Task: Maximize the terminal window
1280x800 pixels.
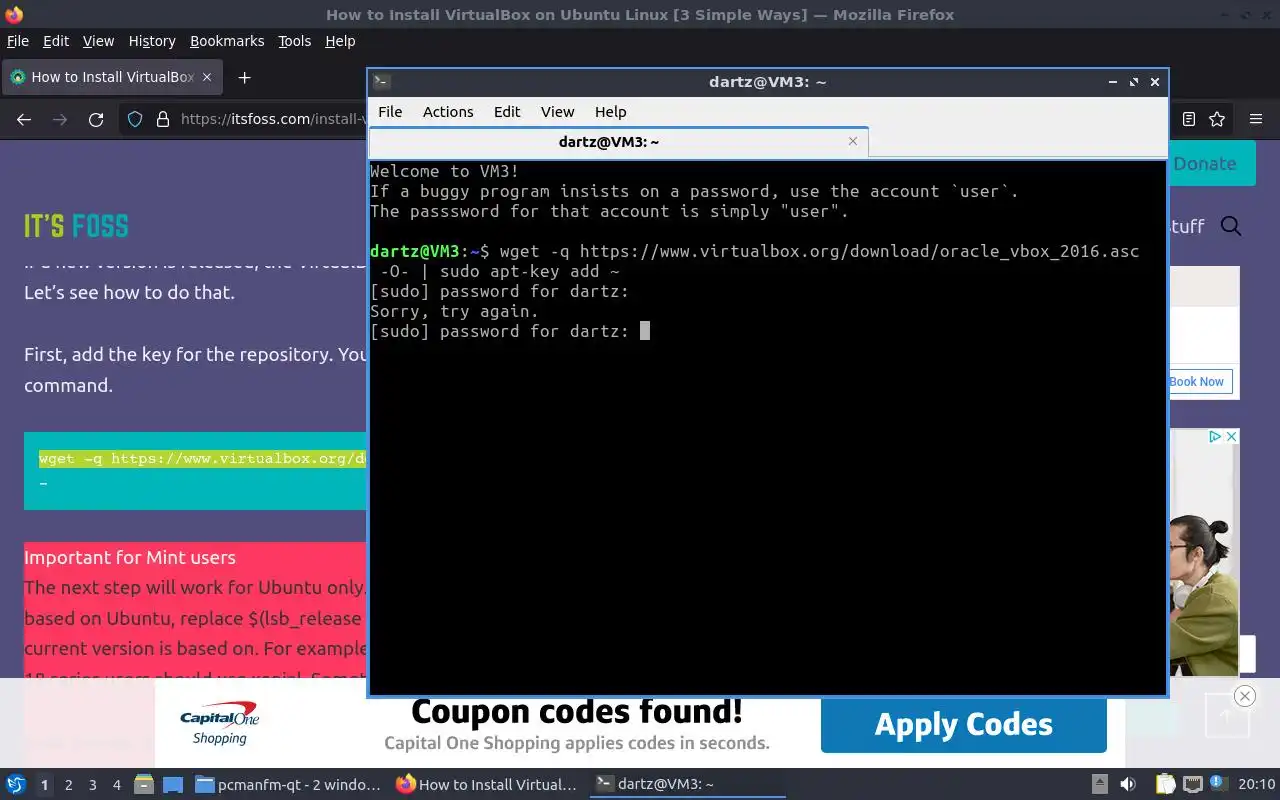Action: (x=1134, y=82)
